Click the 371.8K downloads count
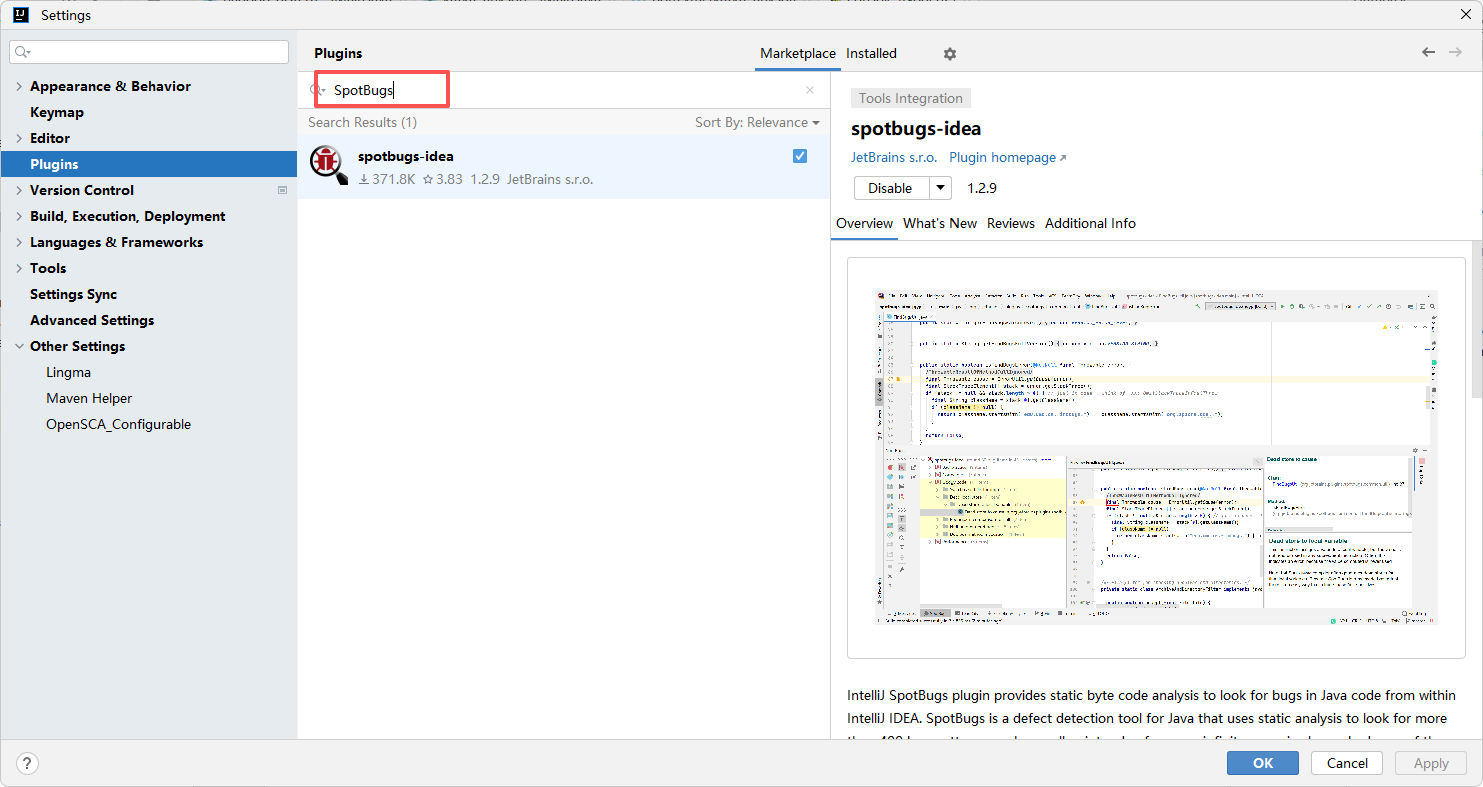 (387, 179)
